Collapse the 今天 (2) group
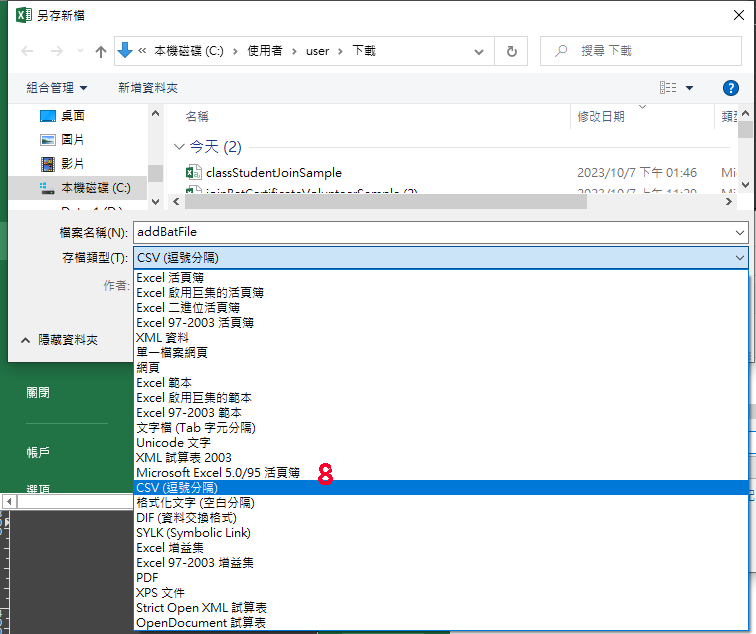The width and height of the screenshot is (756, 634). (179, 147)
